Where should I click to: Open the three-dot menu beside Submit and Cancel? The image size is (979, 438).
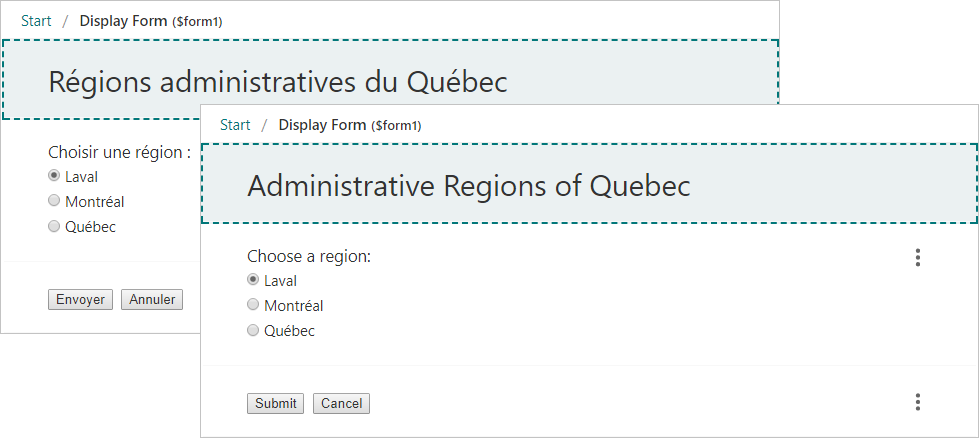[x=917, y=402]
